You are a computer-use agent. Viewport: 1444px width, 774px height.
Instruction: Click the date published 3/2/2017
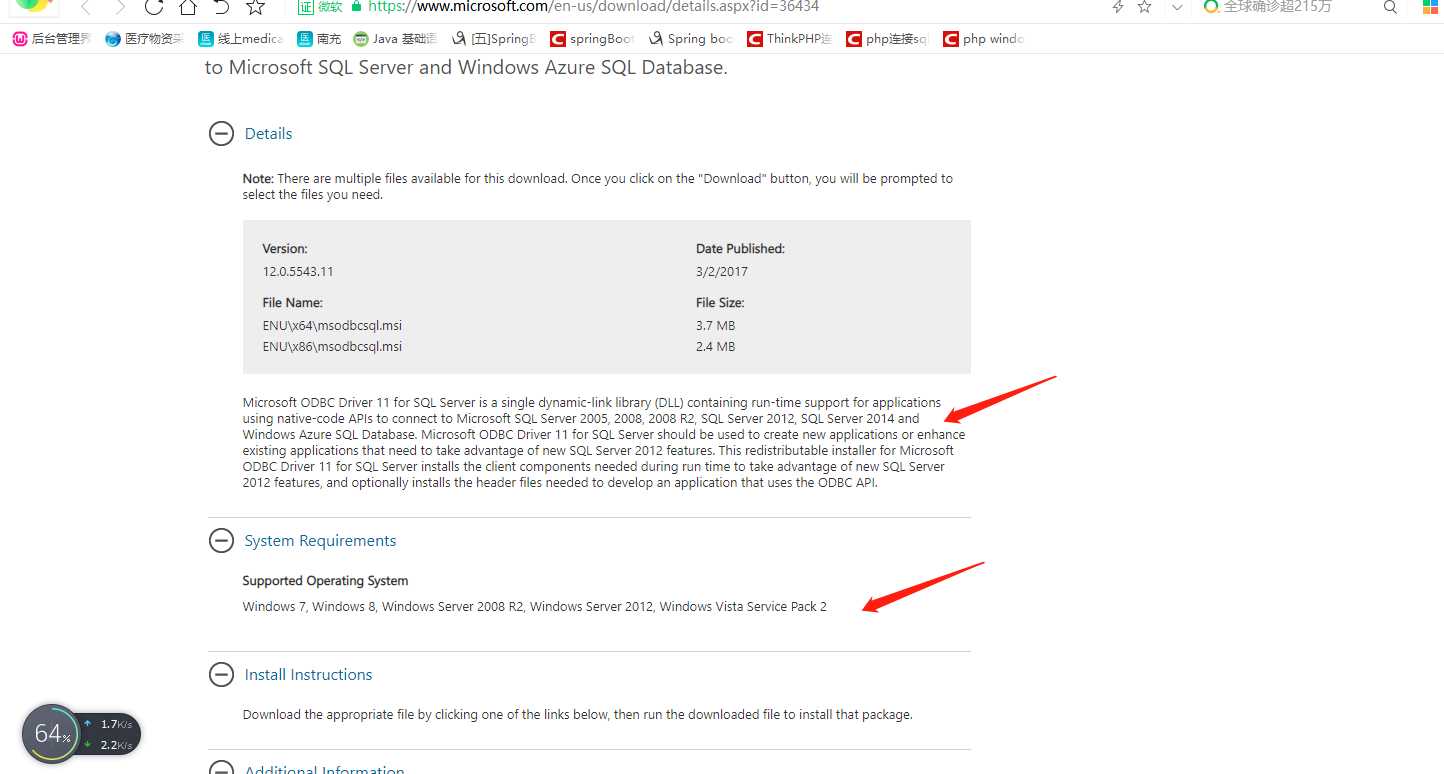point(722,272)
